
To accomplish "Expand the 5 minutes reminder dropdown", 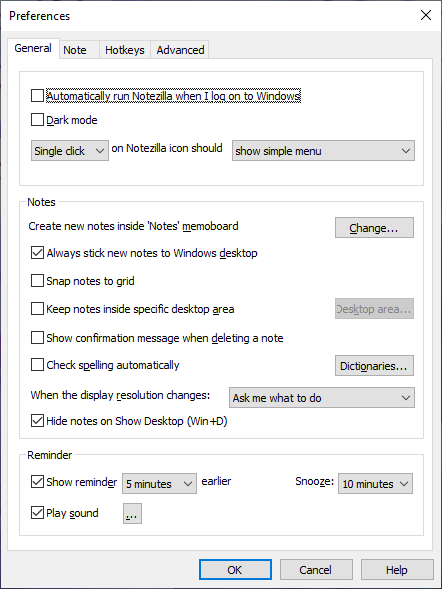I will point(159,483).
